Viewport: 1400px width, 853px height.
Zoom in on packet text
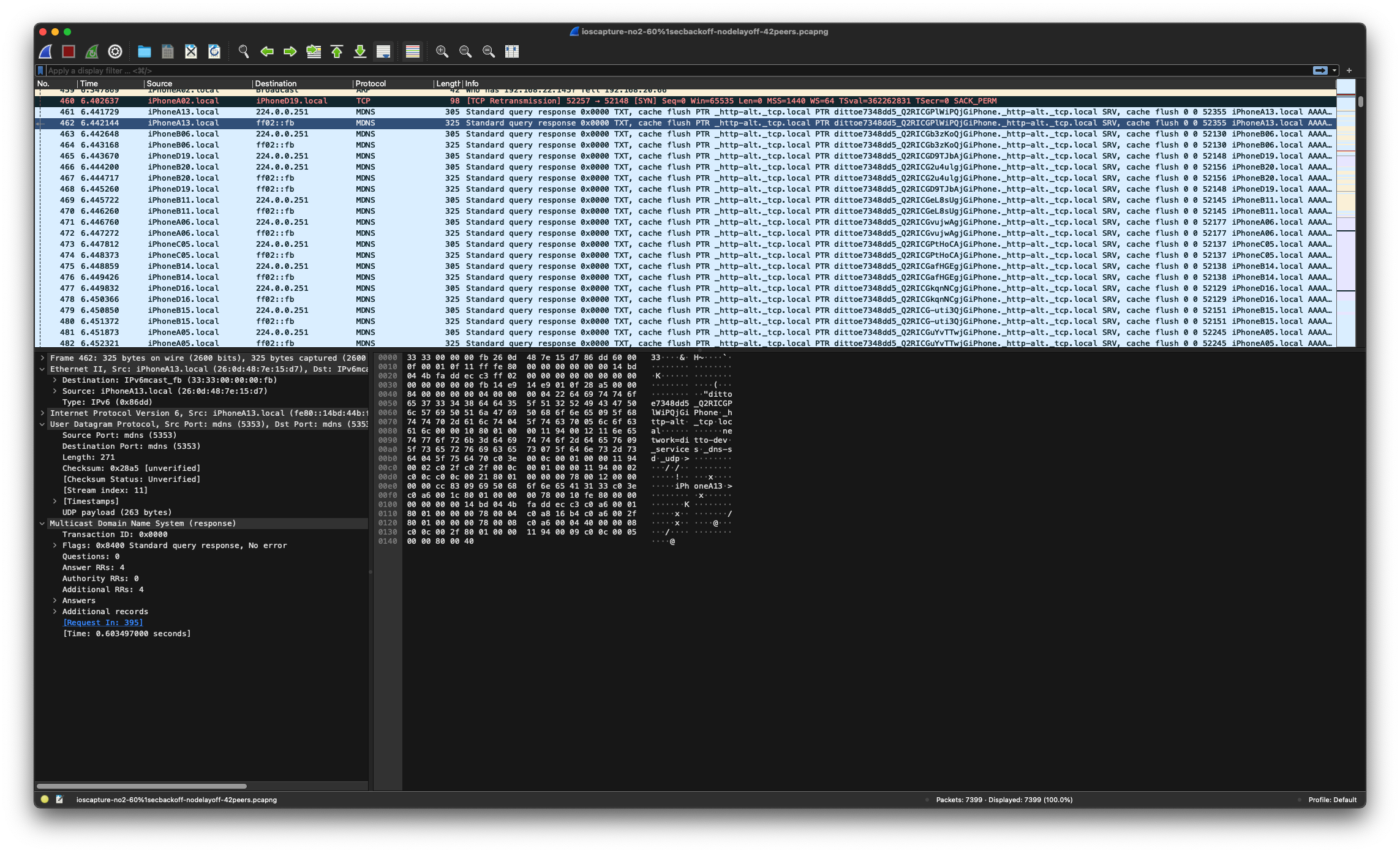click(442, 51)
